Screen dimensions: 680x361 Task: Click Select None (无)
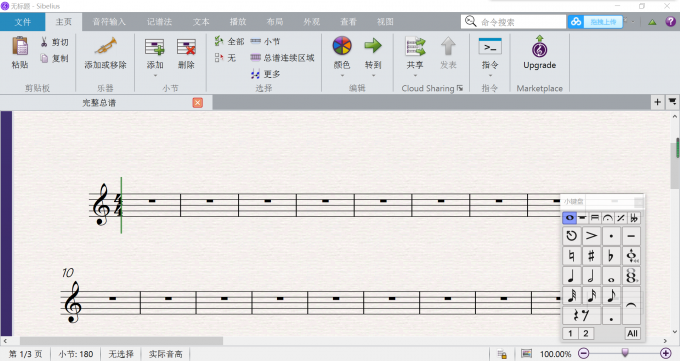(x=226, y=58)
